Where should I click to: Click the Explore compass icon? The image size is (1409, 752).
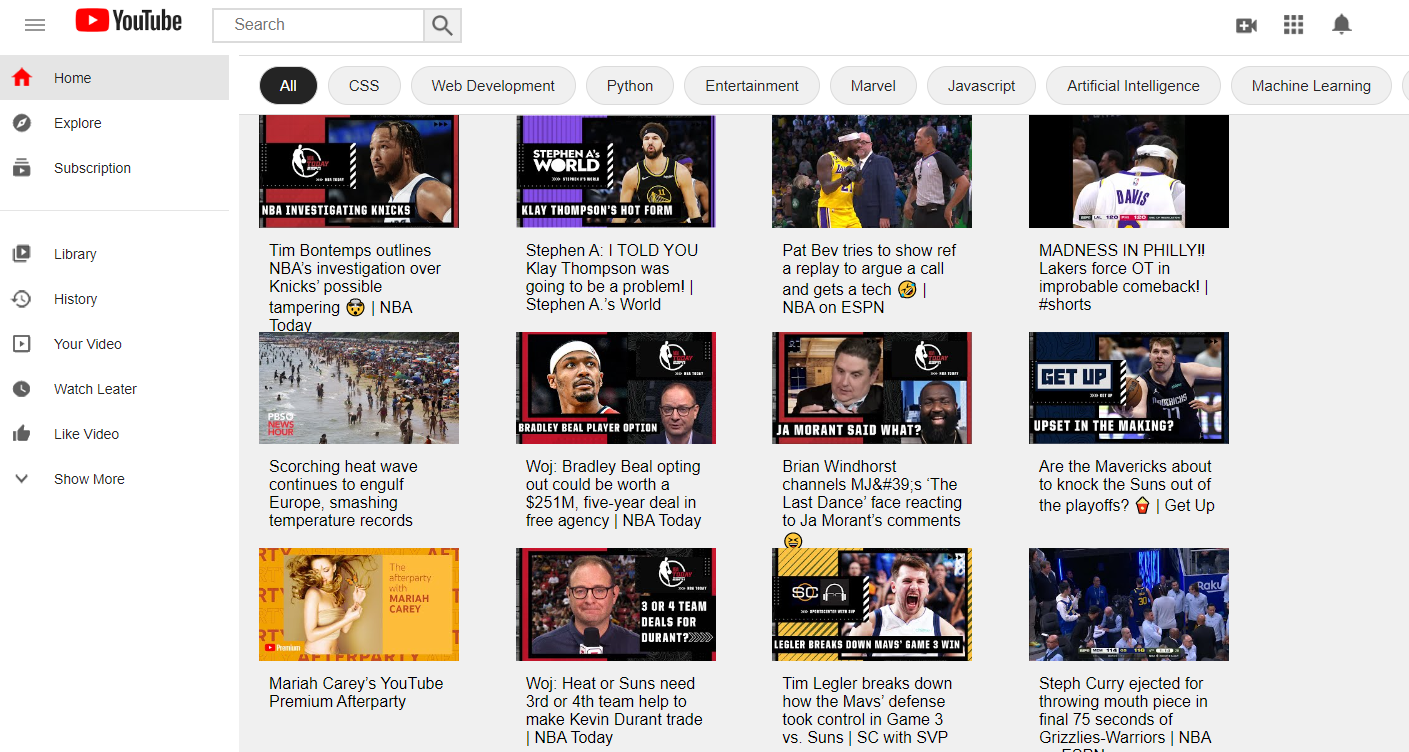pos(22,123)
